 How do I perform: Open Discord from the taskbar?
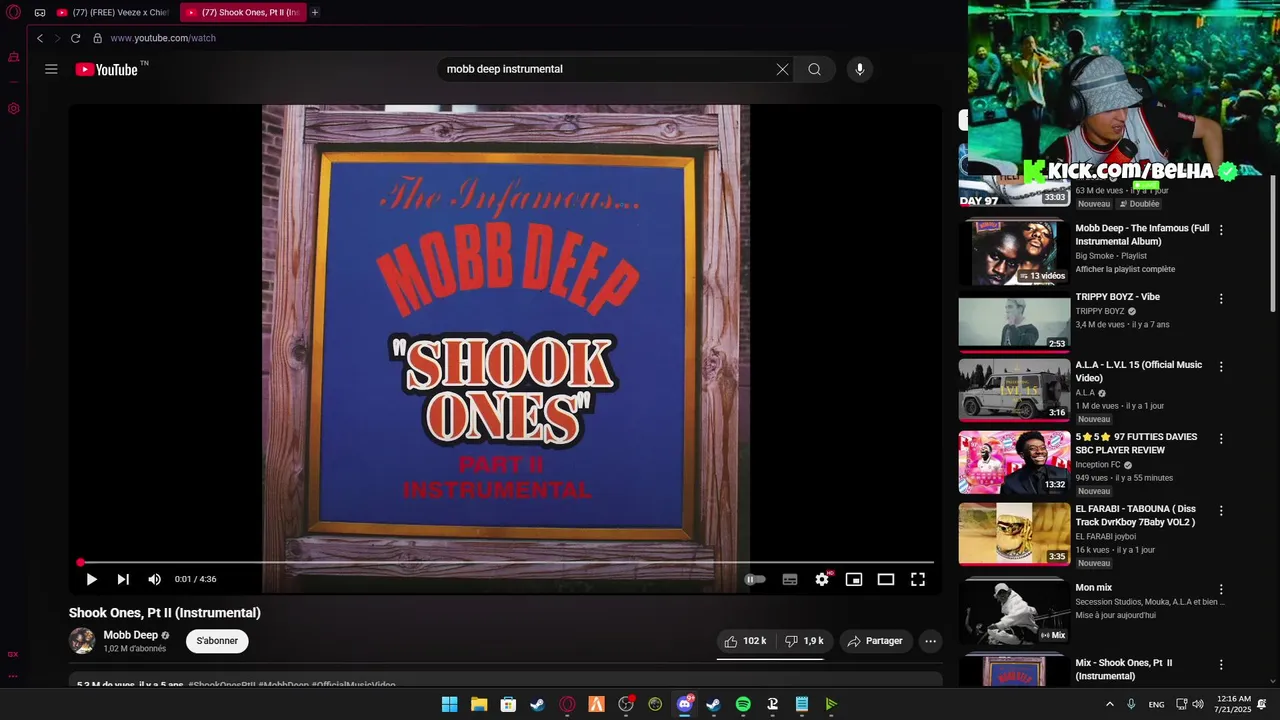[685, 704]
